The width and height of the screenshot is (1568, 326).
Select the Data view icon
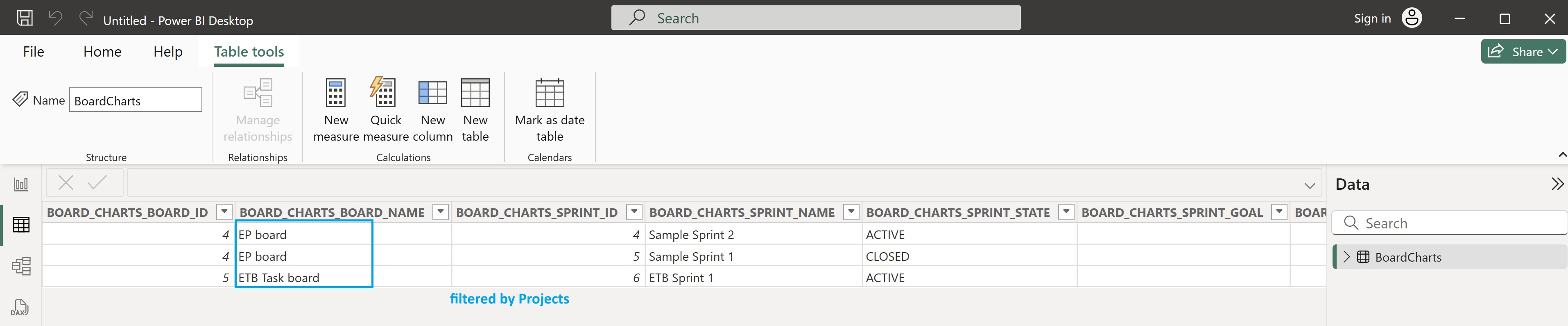(x=22, y=224)
